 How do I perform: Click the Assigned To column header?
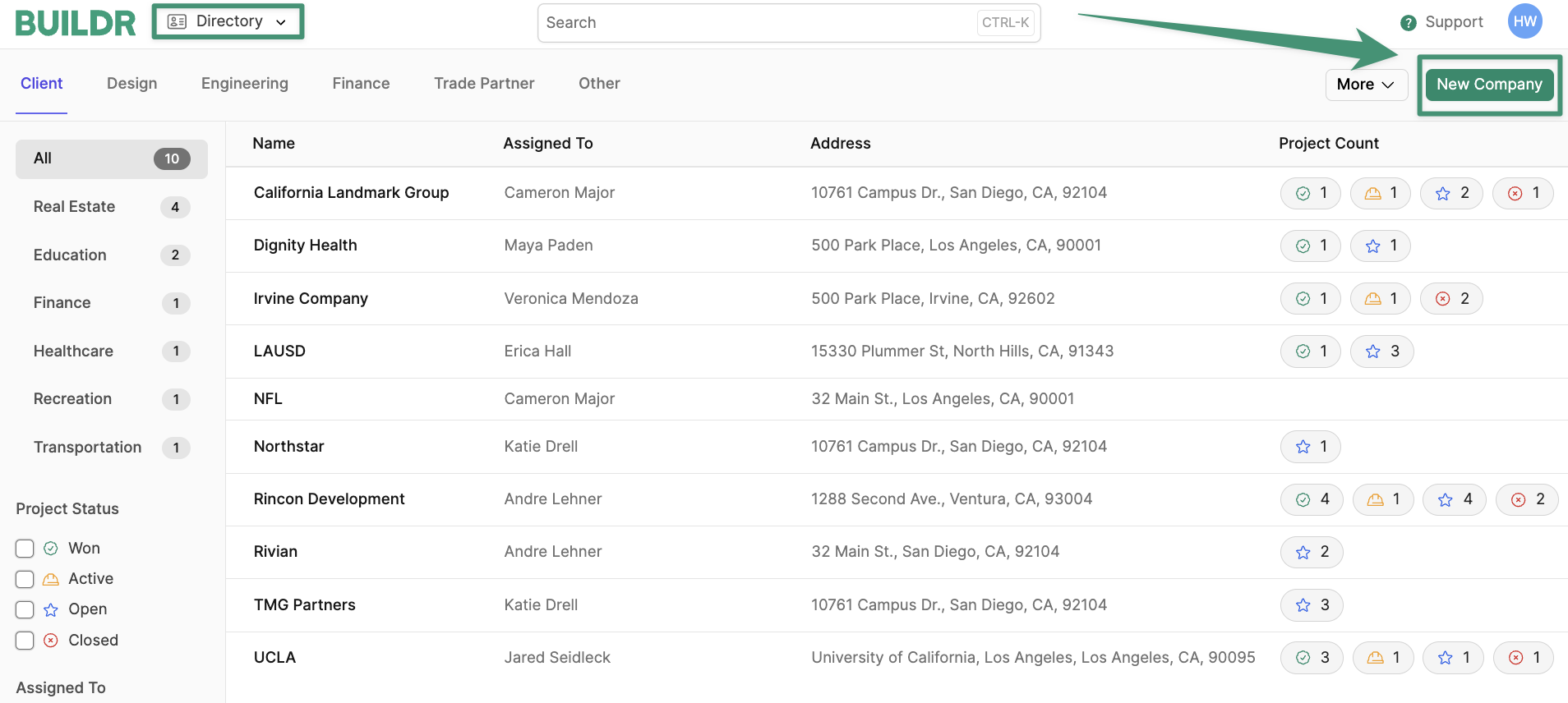(548, 144)
